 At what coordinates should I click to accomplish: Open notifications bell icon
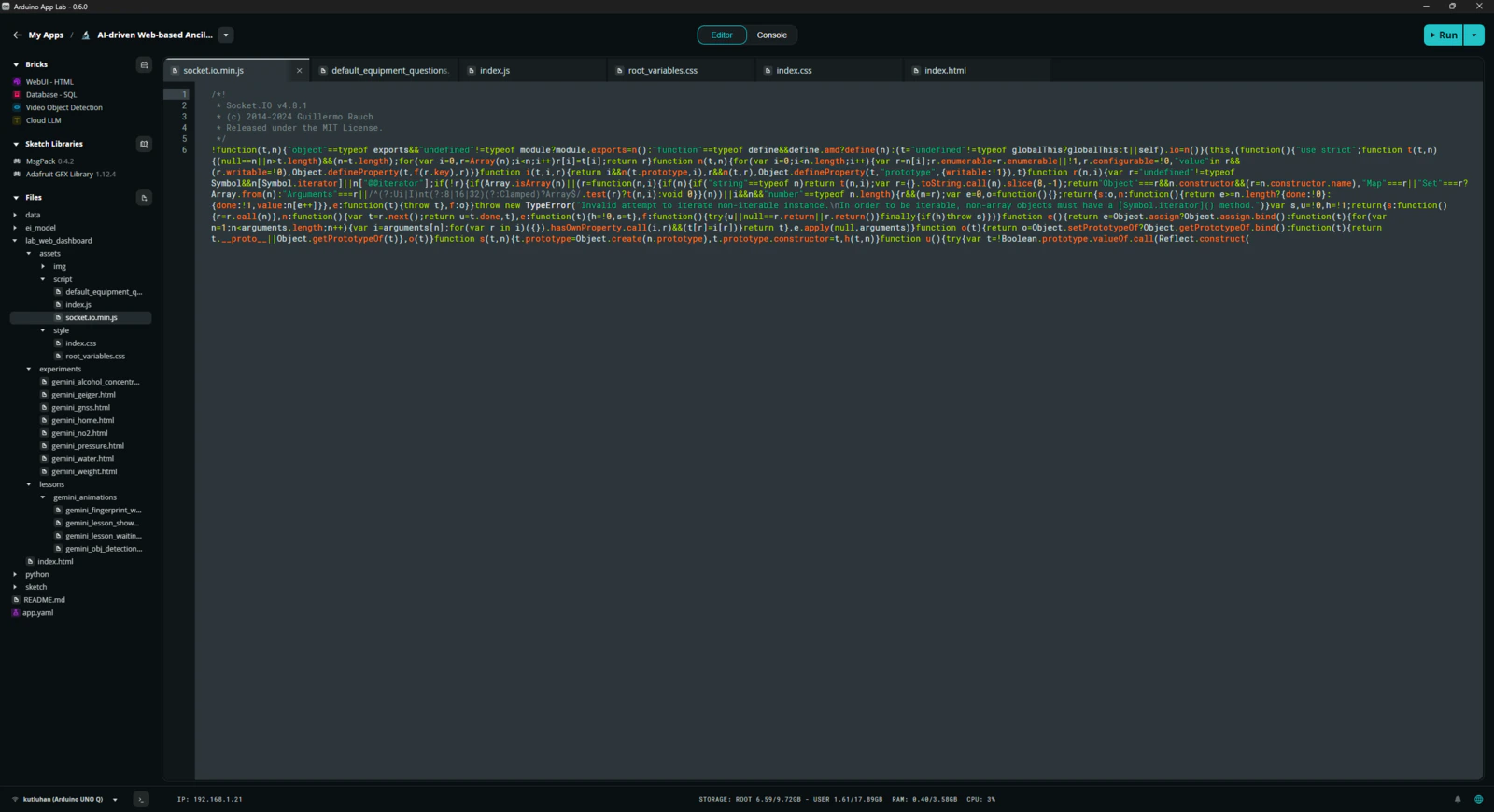pyautogui.click(x=1458, y=800)
